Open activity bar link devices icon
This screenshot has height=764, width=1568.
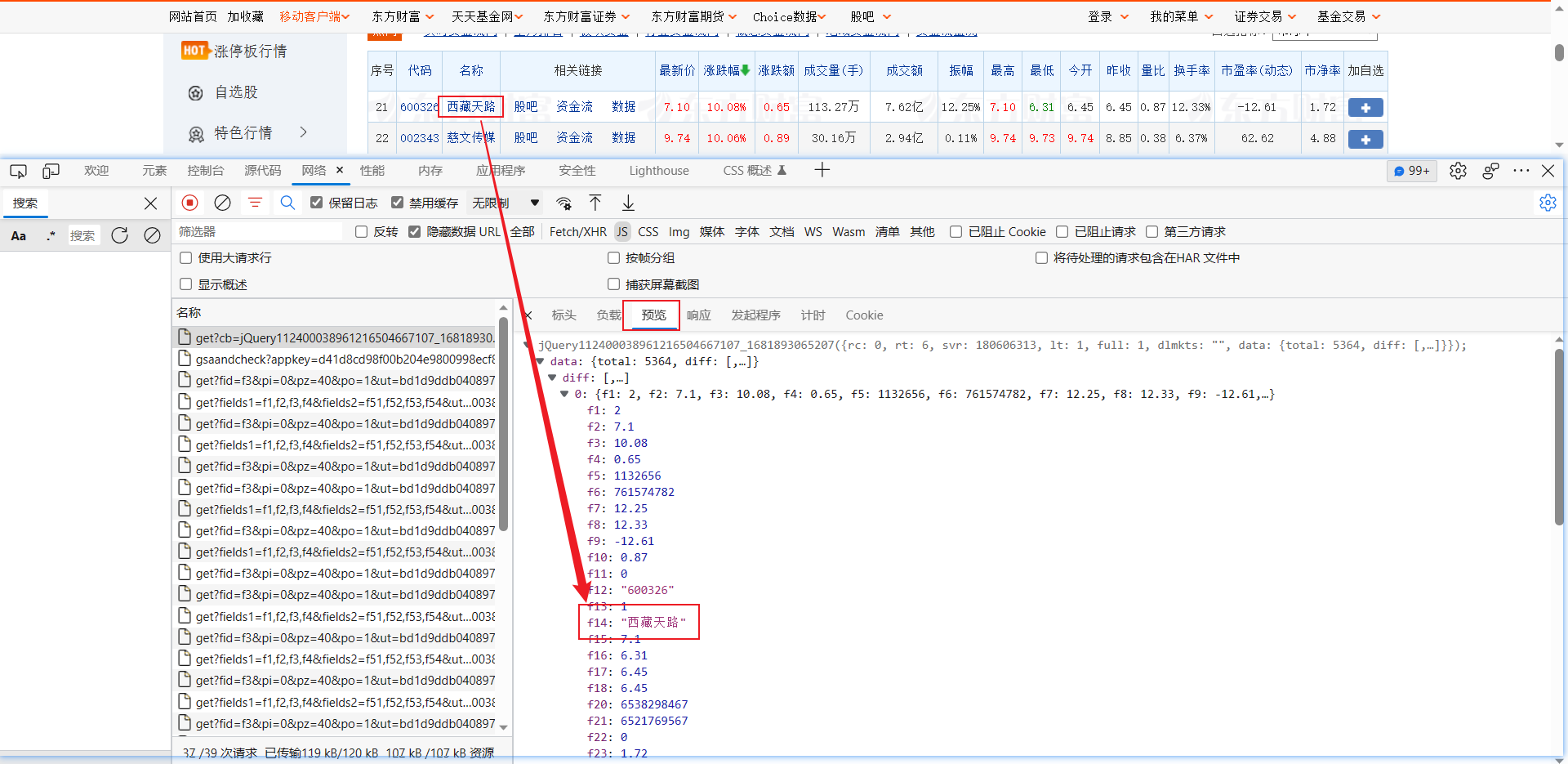tap(1490, 171)
